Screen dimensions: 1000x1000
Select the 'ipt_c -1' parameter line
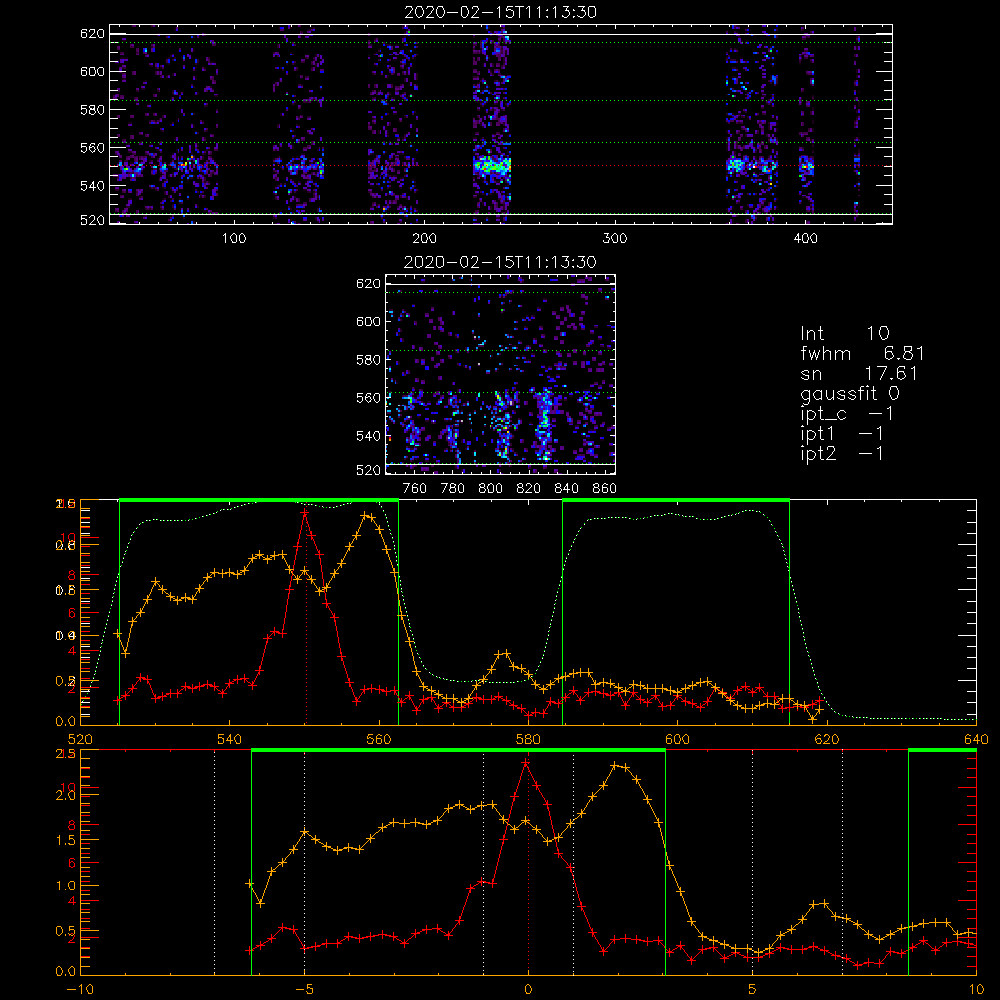pos(846,414)
